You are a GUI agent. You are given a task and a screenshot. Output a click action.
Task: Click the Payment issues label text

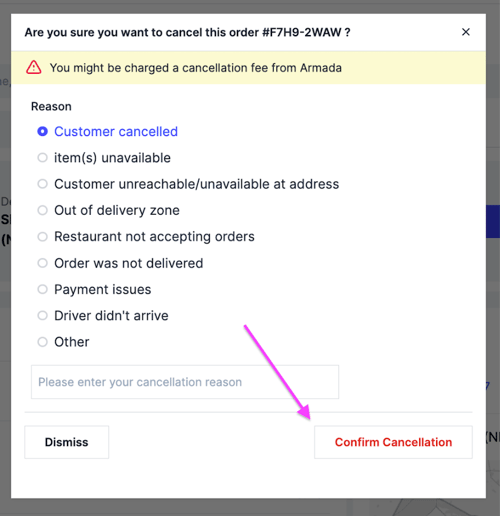point(103,289)
